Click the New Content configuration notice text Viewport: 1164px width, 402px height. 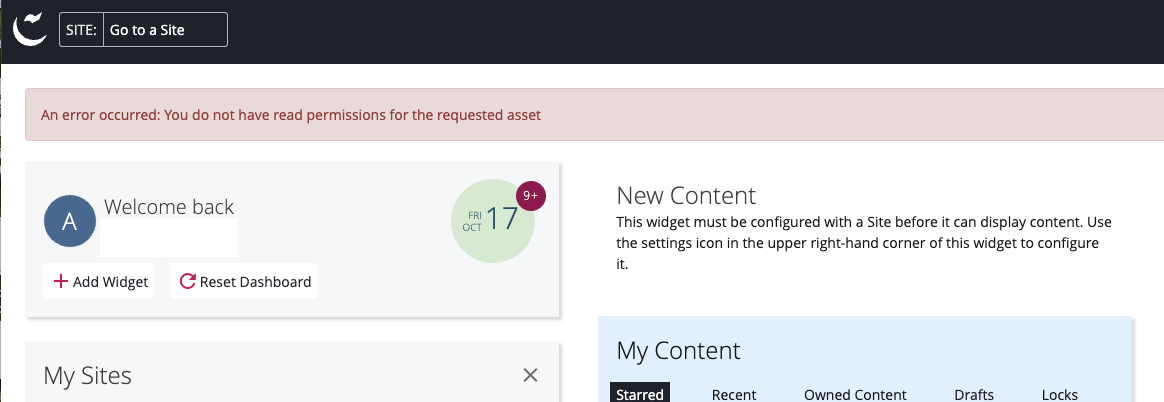point(864,243)
